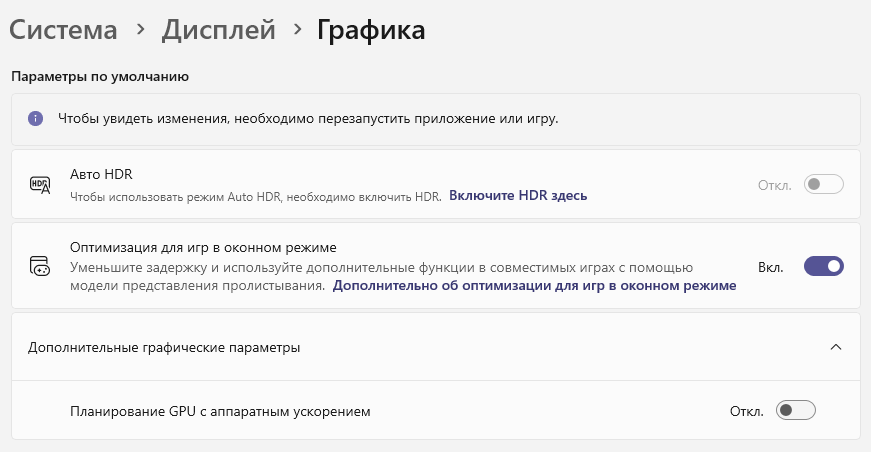
Task: Click the Авто HDR label
Action: point(101,174)
